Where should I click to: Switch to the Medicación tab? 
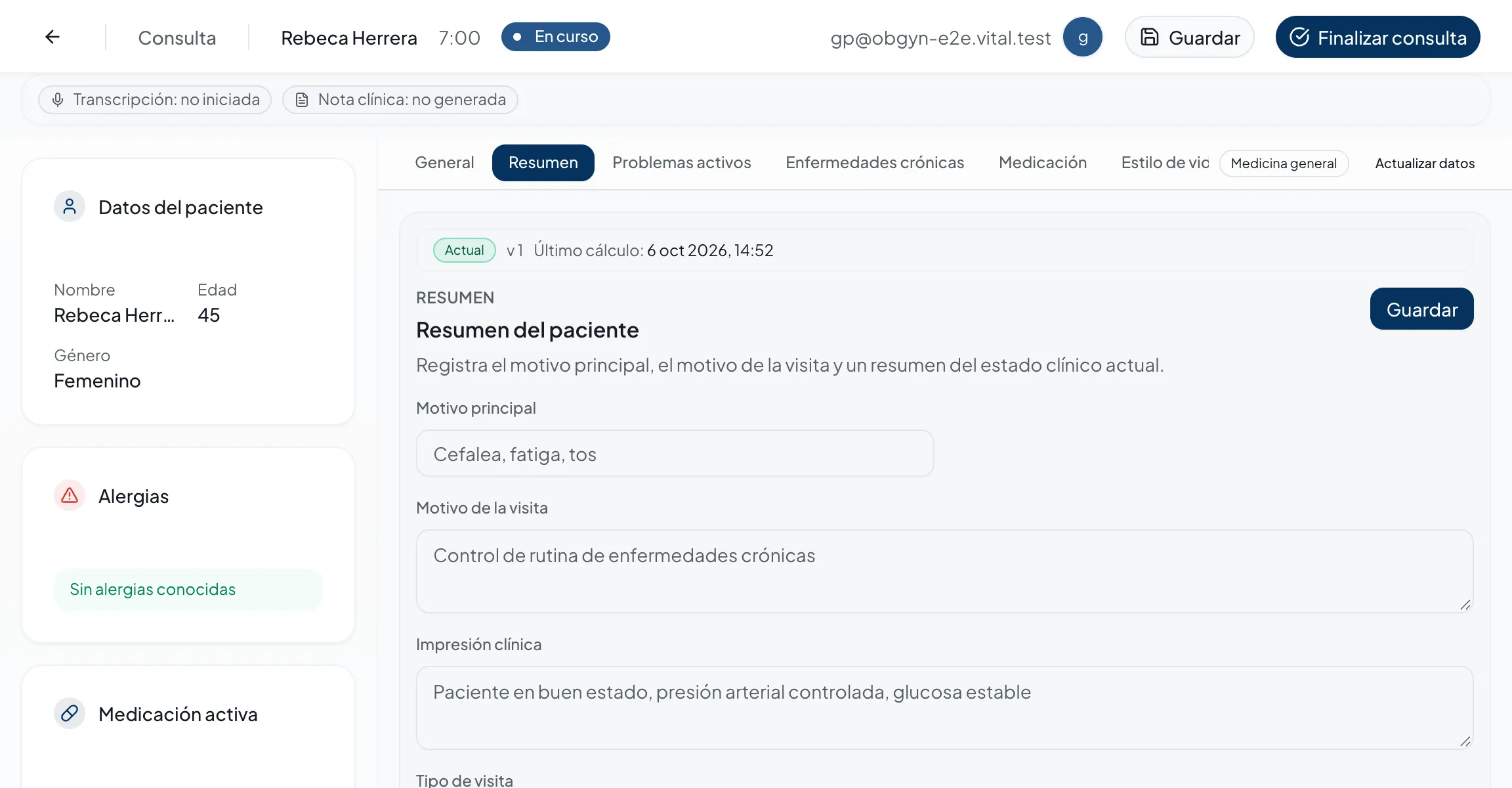[1043, 162]
